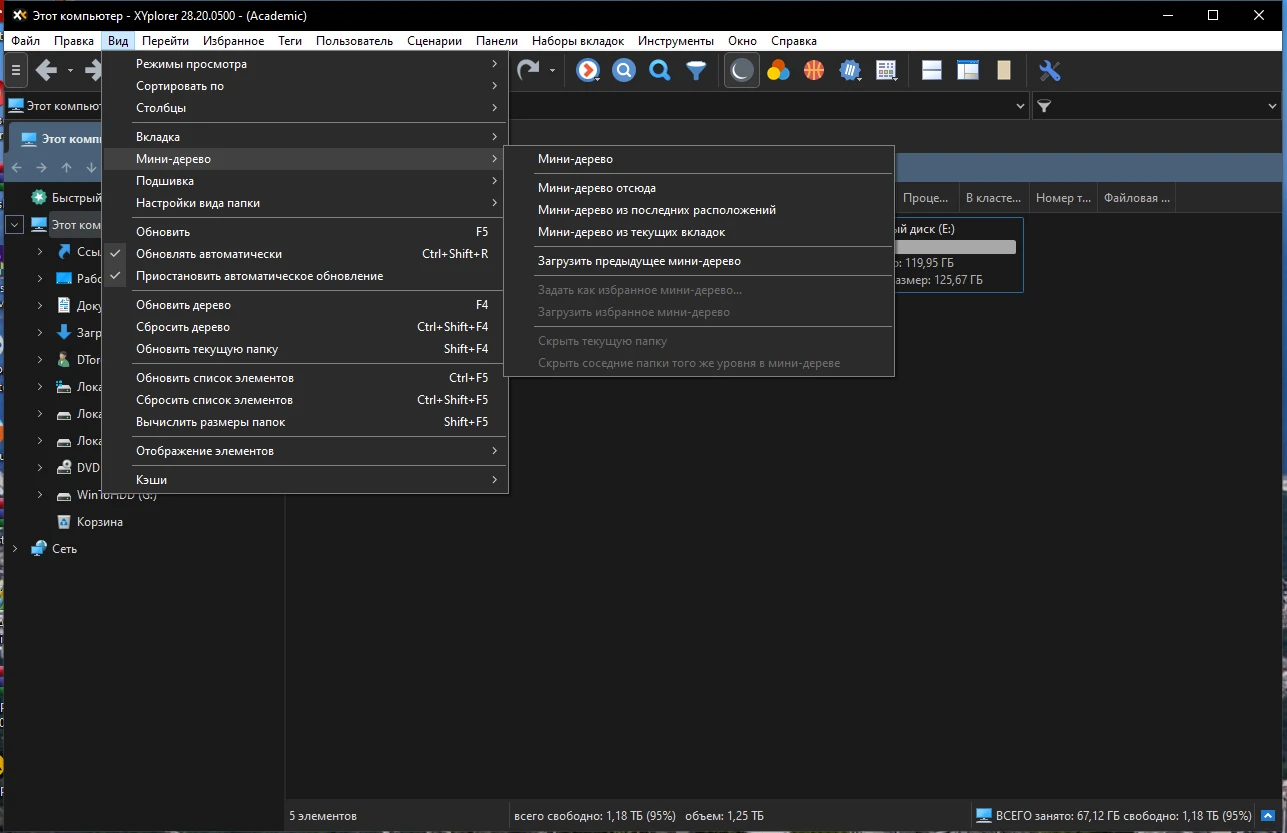Toggle the dark mode moon icon
1287x833 pixels.
coord(741,70)
